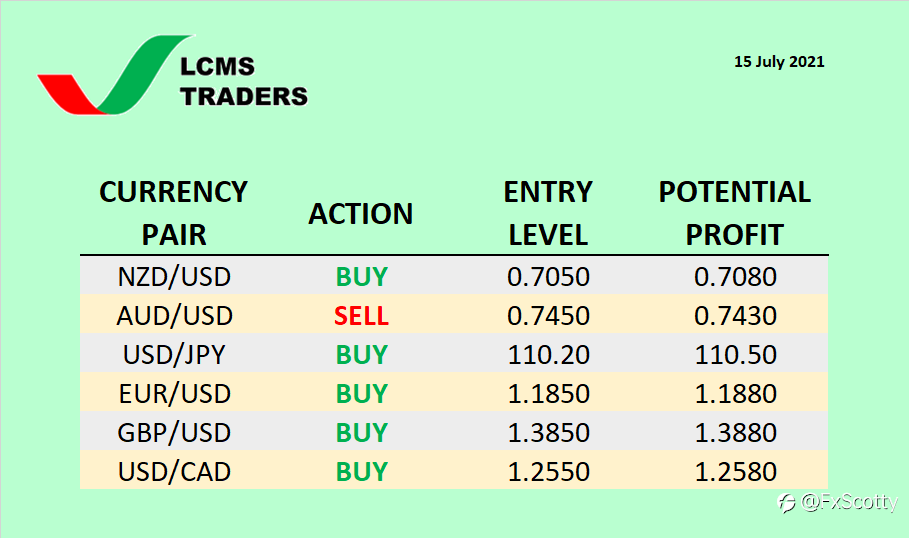Select the USD/CAD currency pair cell
Image resolution: width=909 pixels, height=538 pixels.
tap(174, 472)
